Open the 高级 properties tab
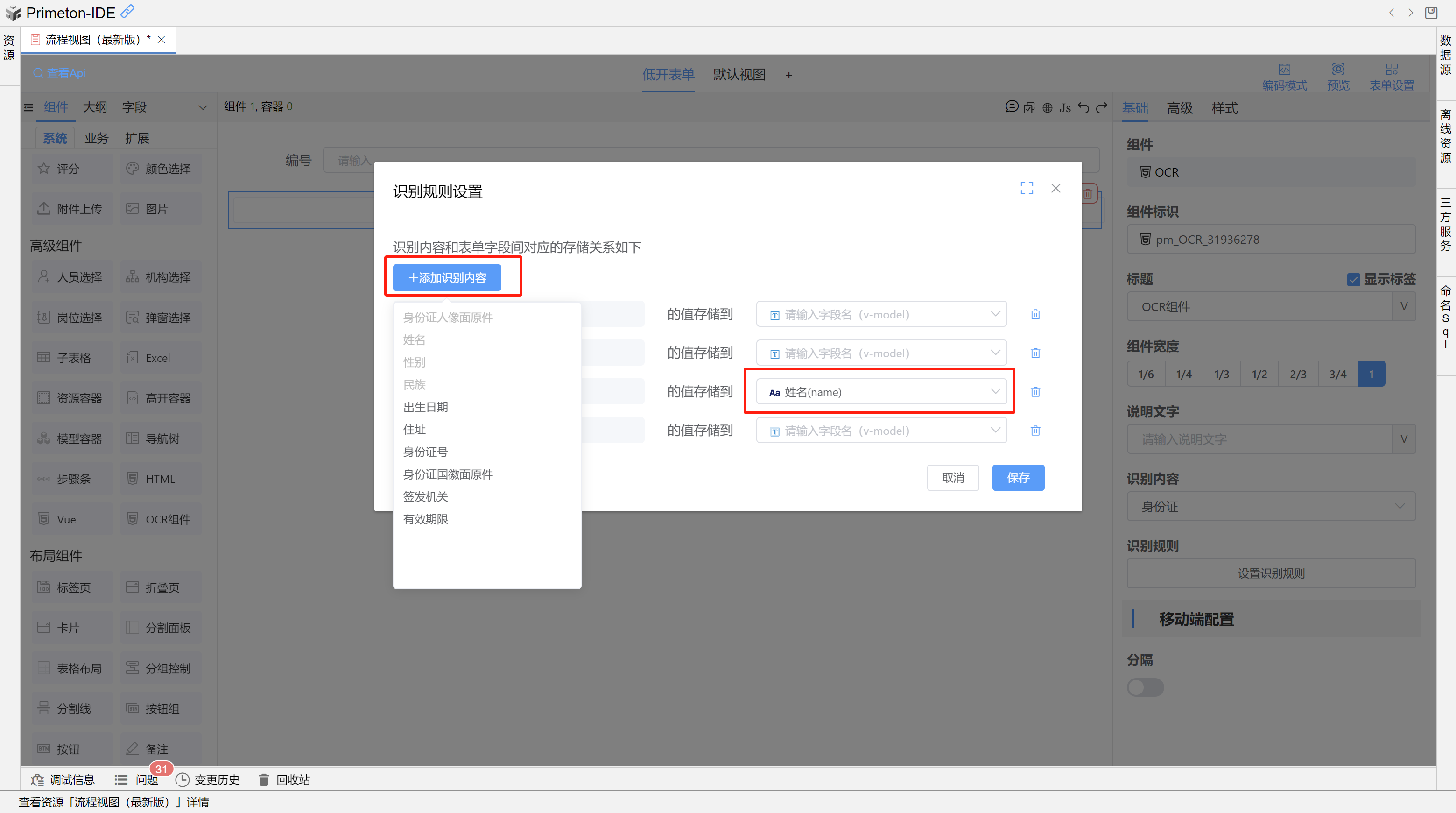This screenshot has height=813, width=1456. [1180, 108]
